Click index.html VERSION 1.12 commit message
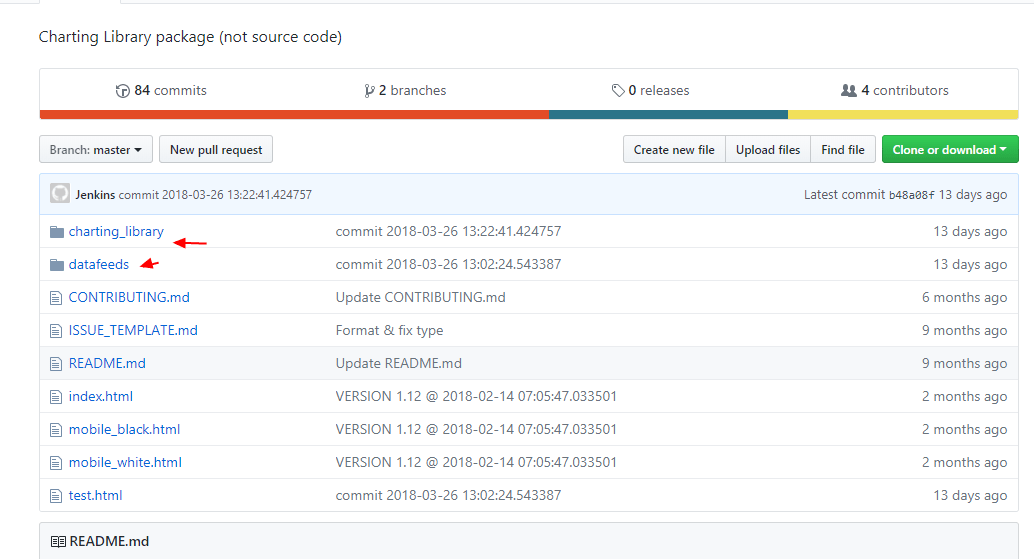 click(x=476, y=396)
